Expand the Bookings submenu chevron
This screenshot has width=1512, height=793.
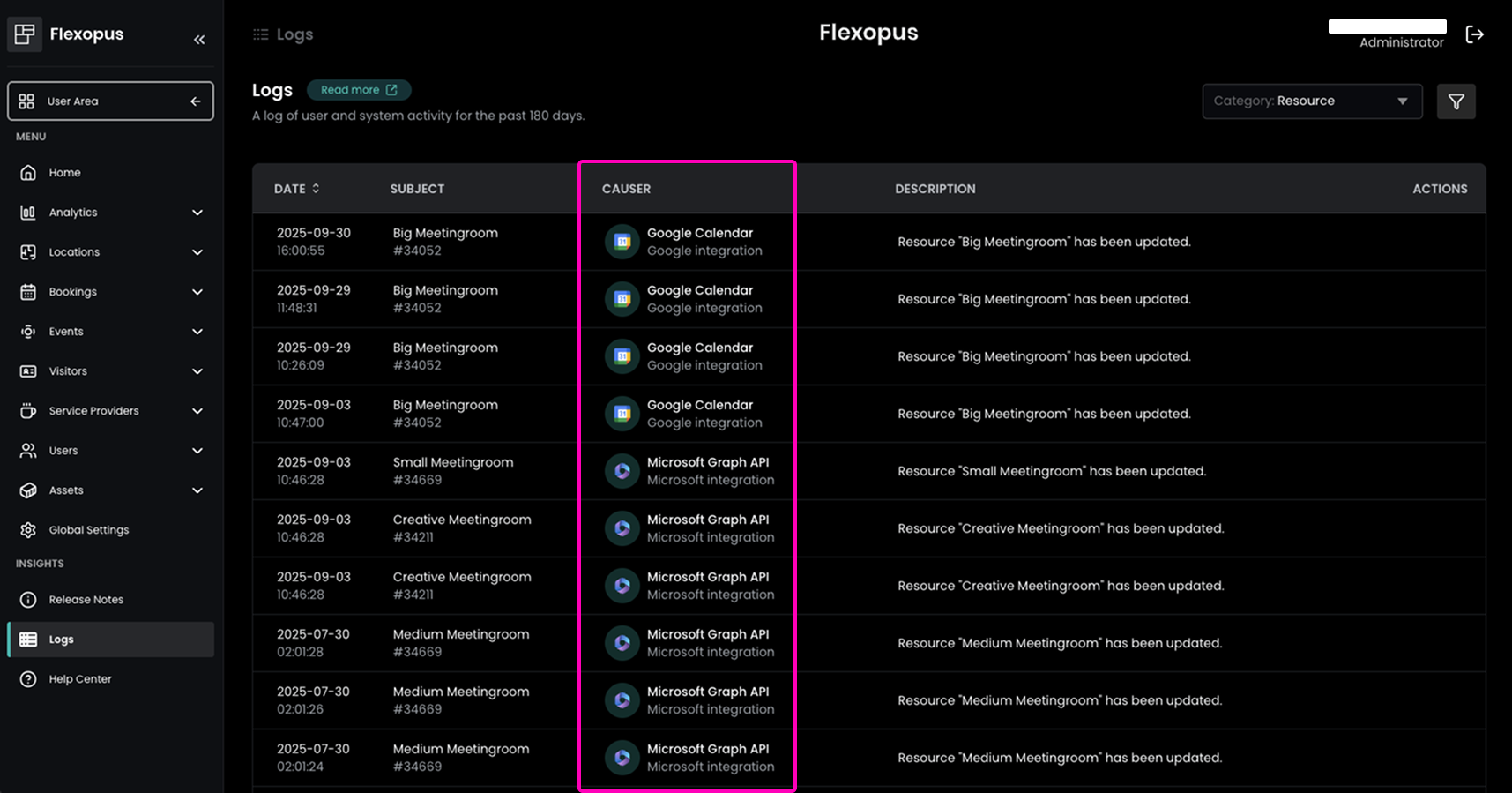coord(197,292)
